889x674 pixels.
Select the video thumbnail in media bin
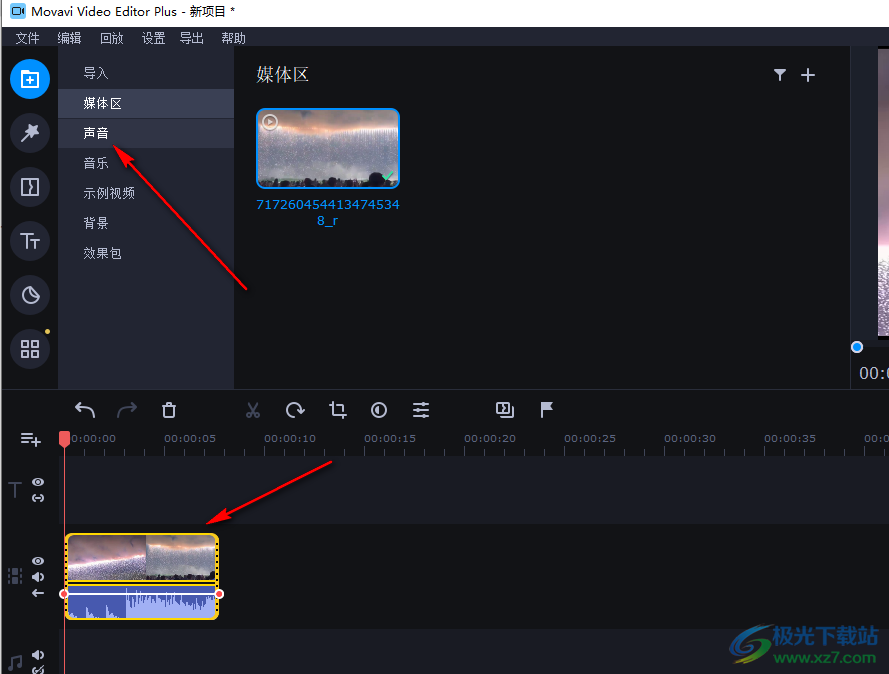(328, 148)
